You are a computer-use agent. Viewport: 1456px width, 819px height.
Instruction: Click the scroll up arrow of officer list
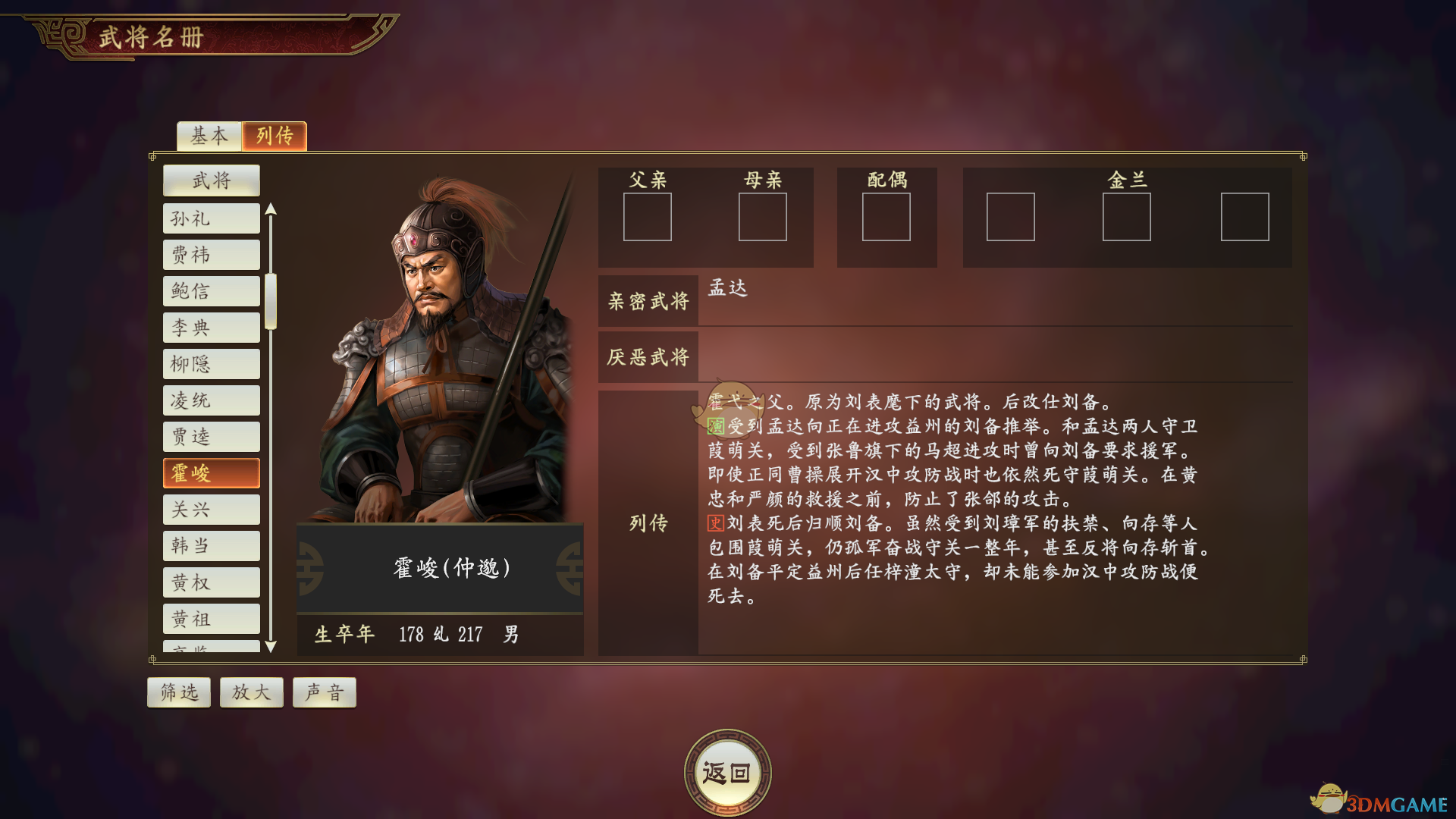point(271,209)
